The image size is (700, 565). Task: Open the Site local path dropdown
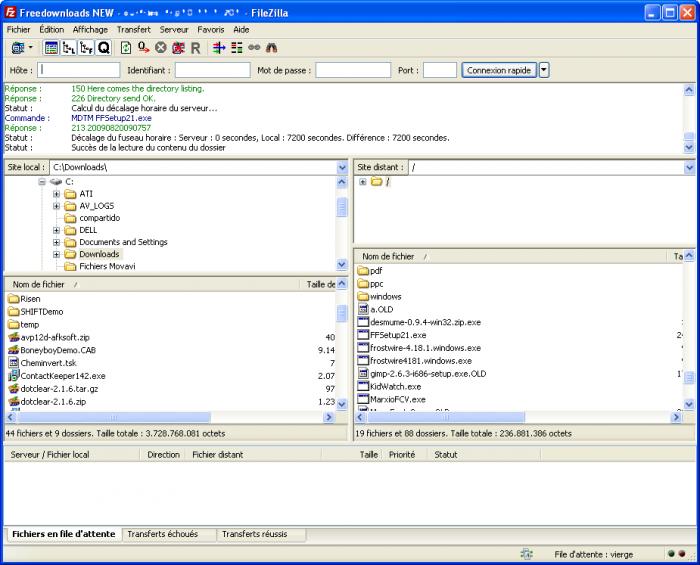[342, 167]
